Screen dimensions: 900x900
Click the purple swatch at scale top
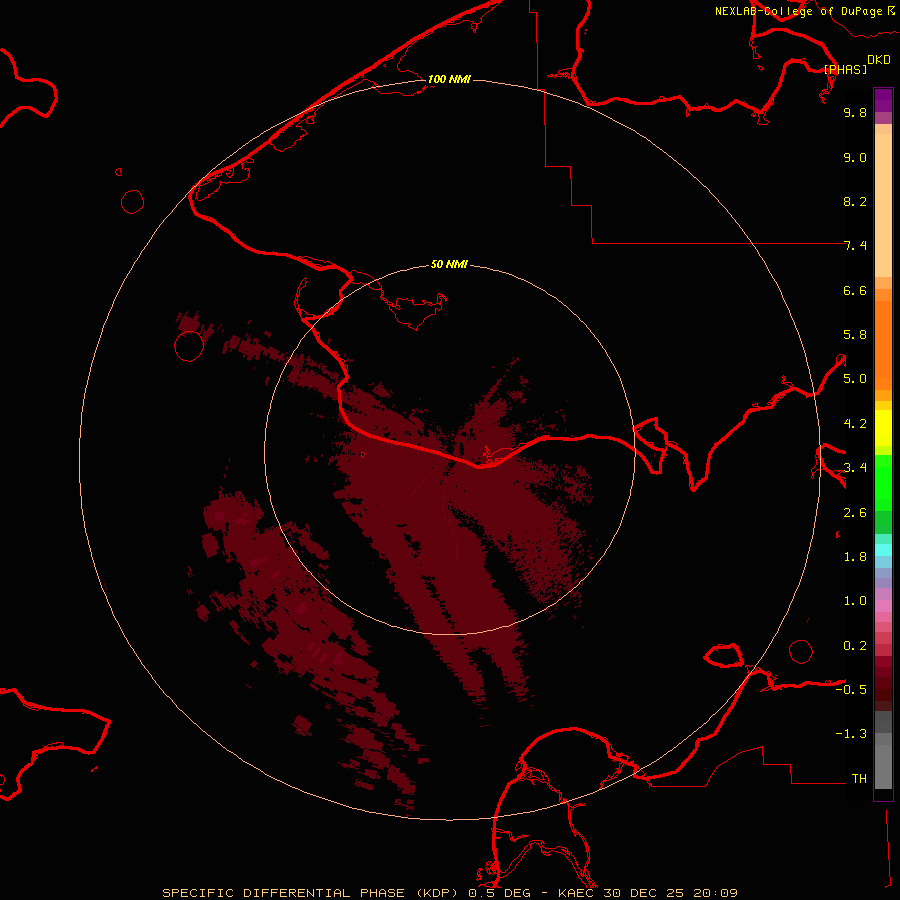883,100
